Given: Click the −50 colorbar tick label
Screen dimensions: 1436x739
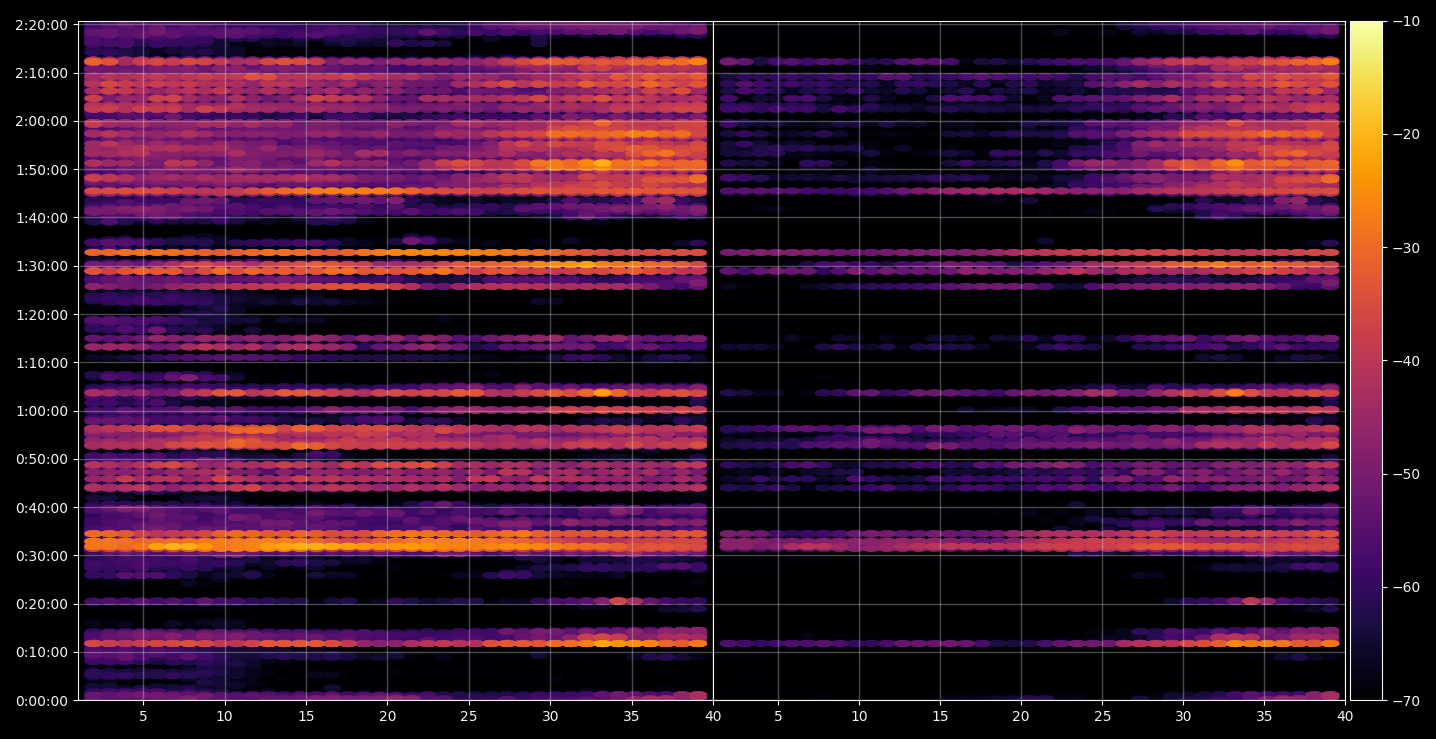Looking at the screenshot, I should point(1405,474).
